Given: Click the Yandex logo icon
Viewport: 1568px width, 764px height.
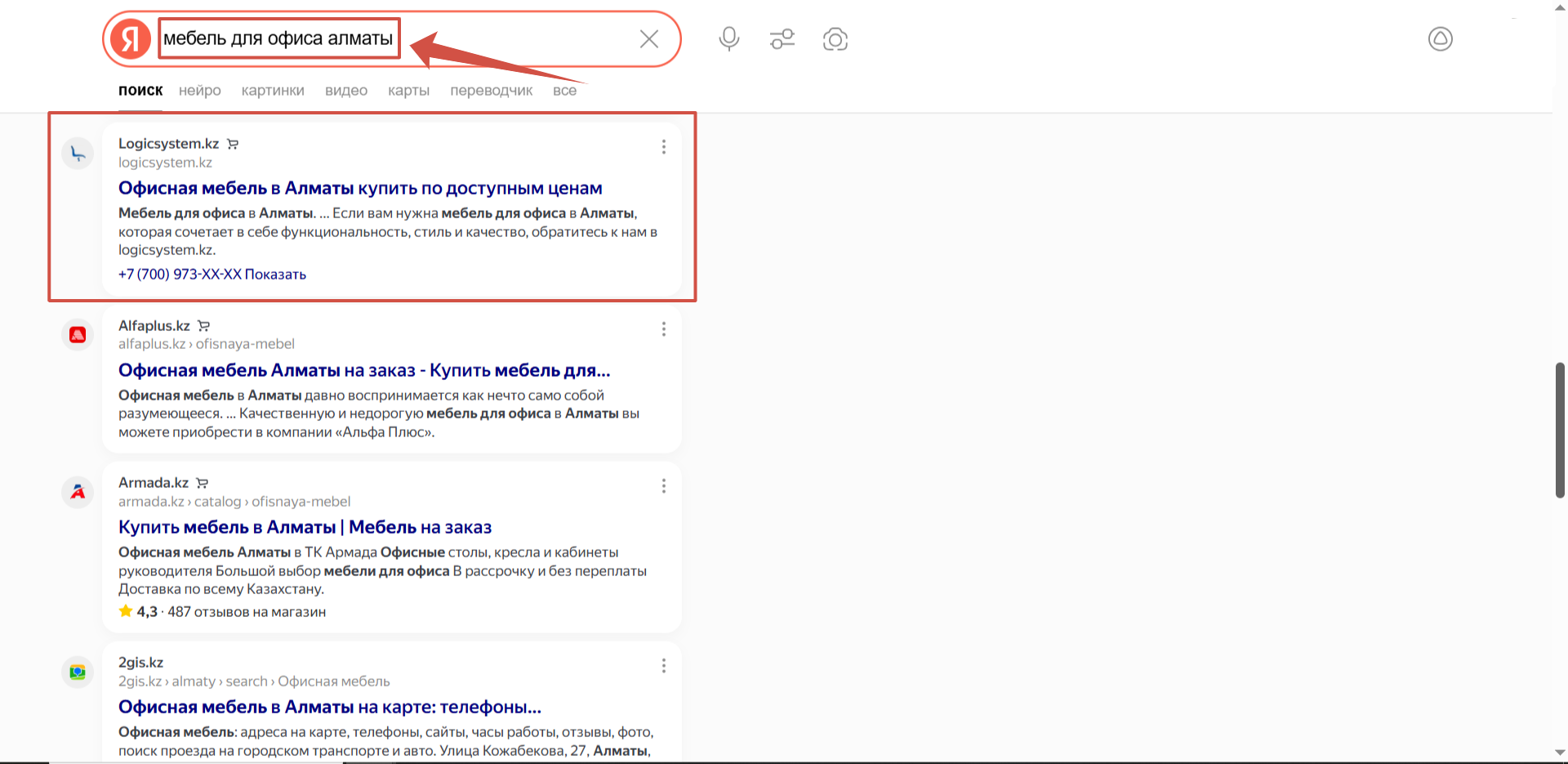Looking at the screenshot, I should pyautogui.click(x=131, y=39).
